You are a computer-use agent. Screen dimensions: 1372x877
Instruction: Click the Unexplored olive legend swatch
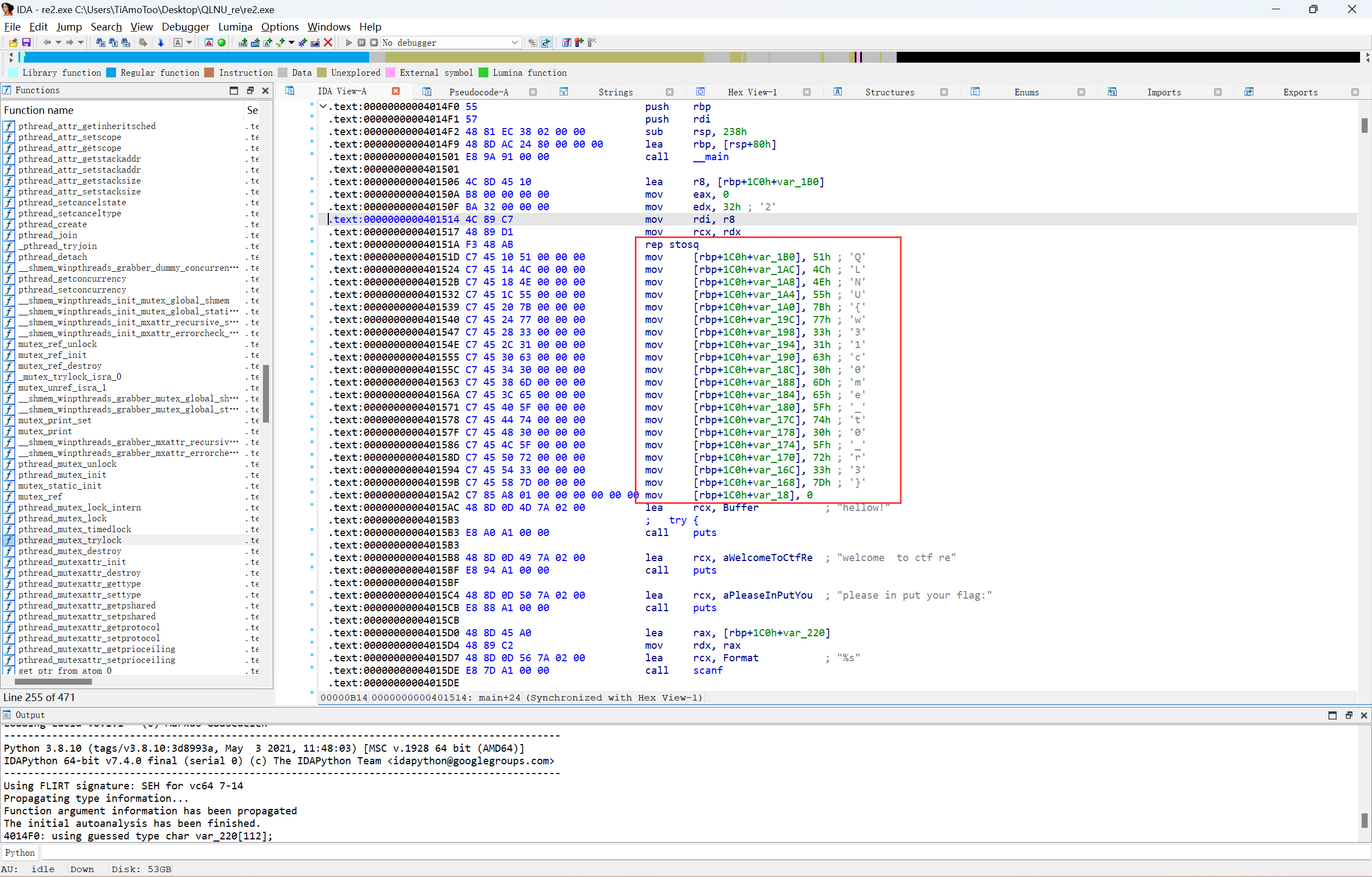point(322,72)
